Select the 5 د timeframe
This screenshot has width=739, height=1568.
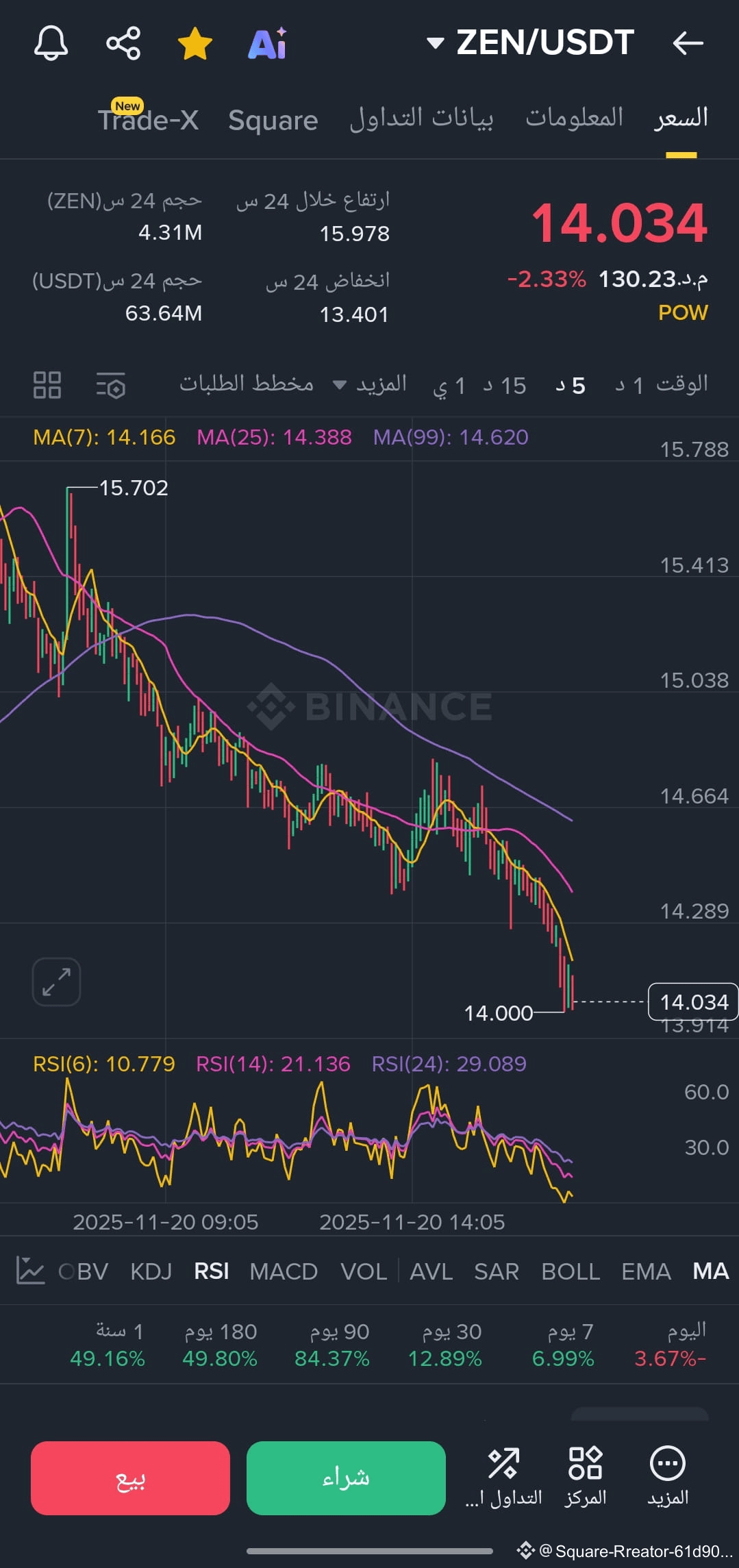tap(571, 386)
